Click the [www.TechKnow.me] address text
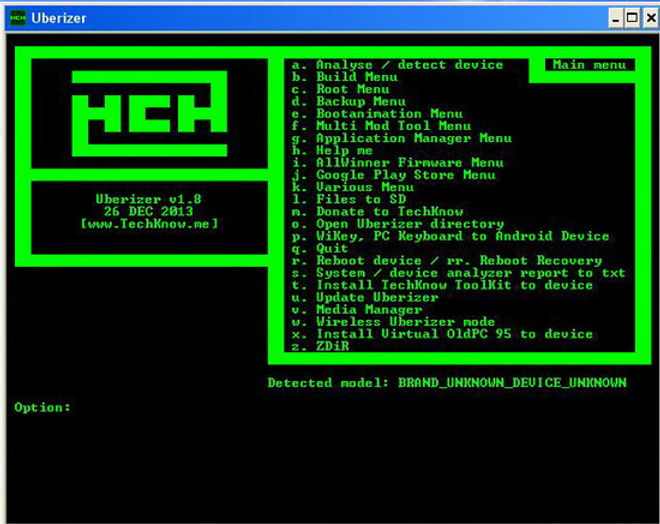660x524 pixels. 149,223
